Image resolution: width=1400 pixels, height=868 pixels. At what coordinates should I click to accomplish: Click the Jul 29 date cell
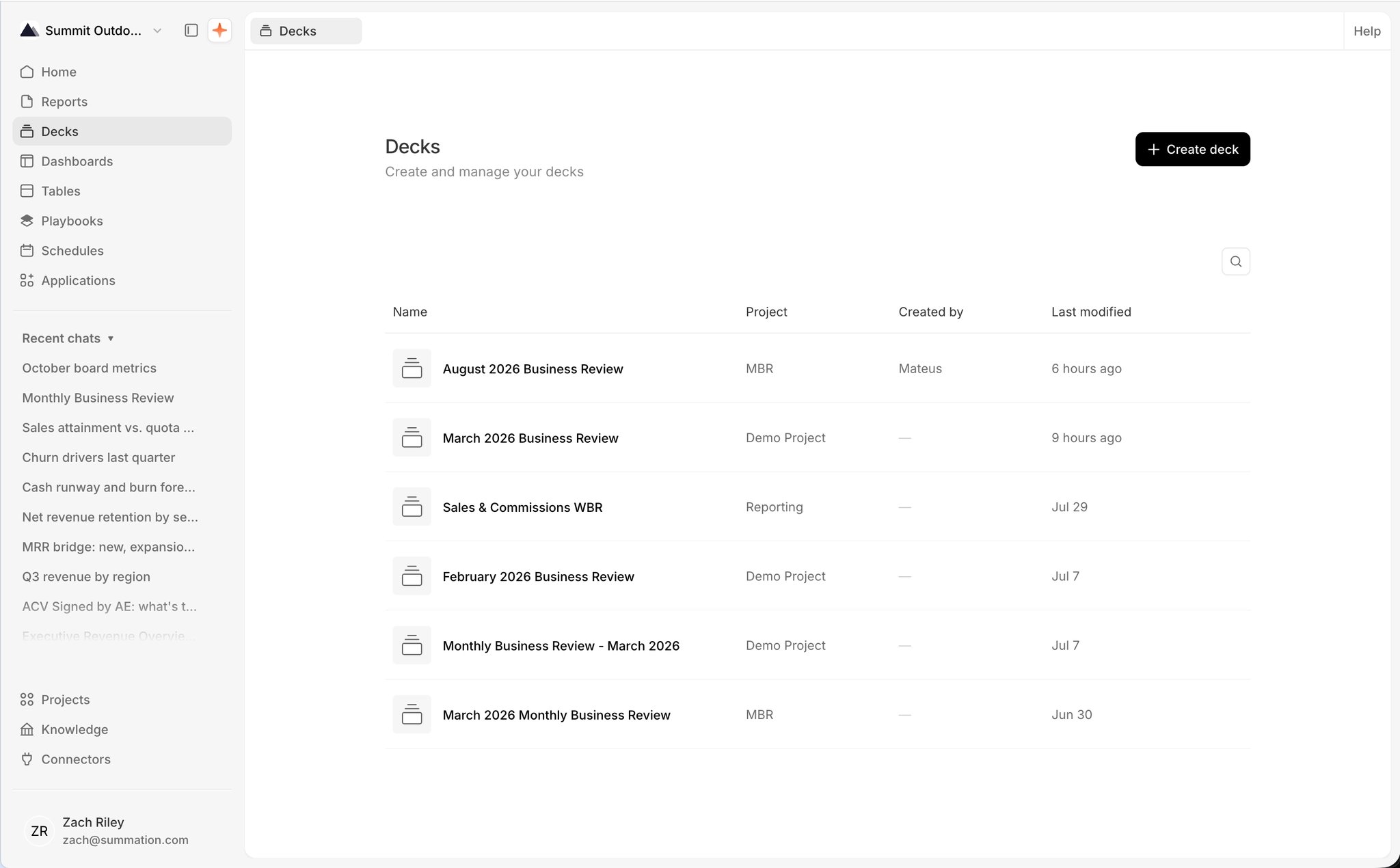click(1069, 507)
